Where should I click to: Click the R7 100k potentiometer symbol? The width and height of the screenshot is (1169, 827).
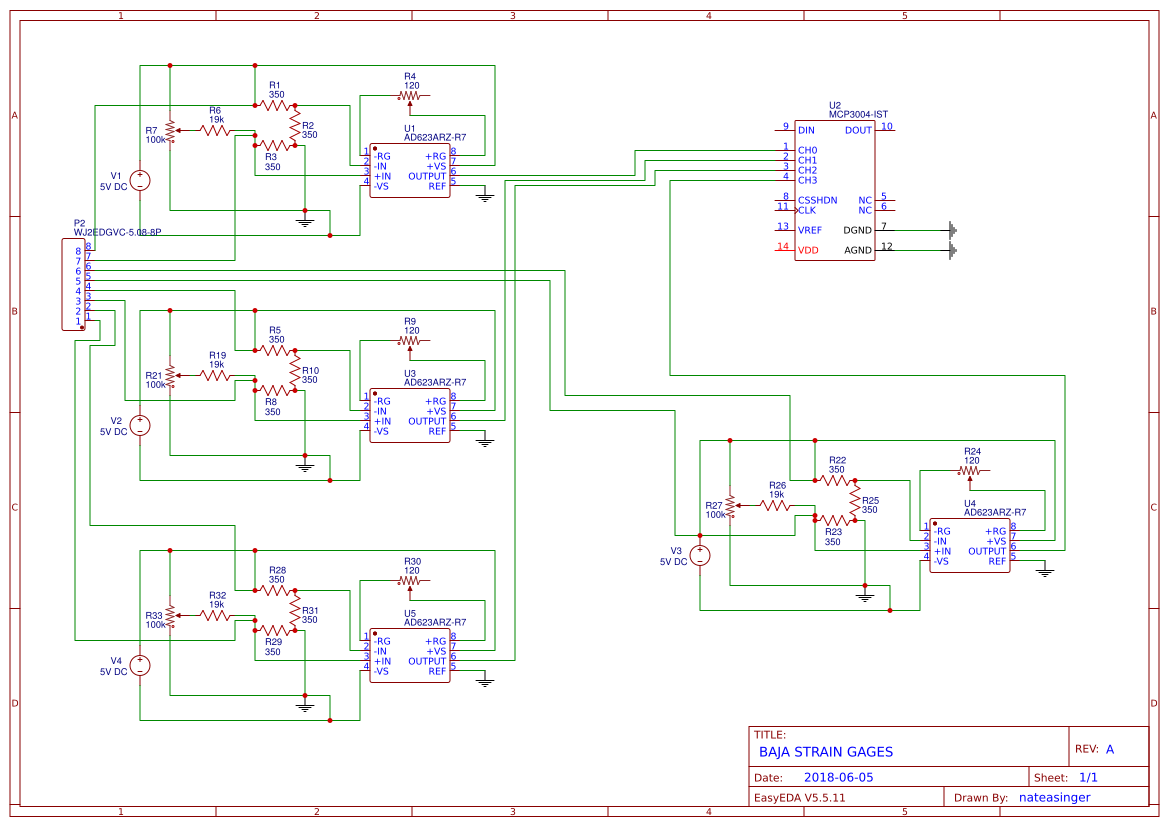point(171,131)
